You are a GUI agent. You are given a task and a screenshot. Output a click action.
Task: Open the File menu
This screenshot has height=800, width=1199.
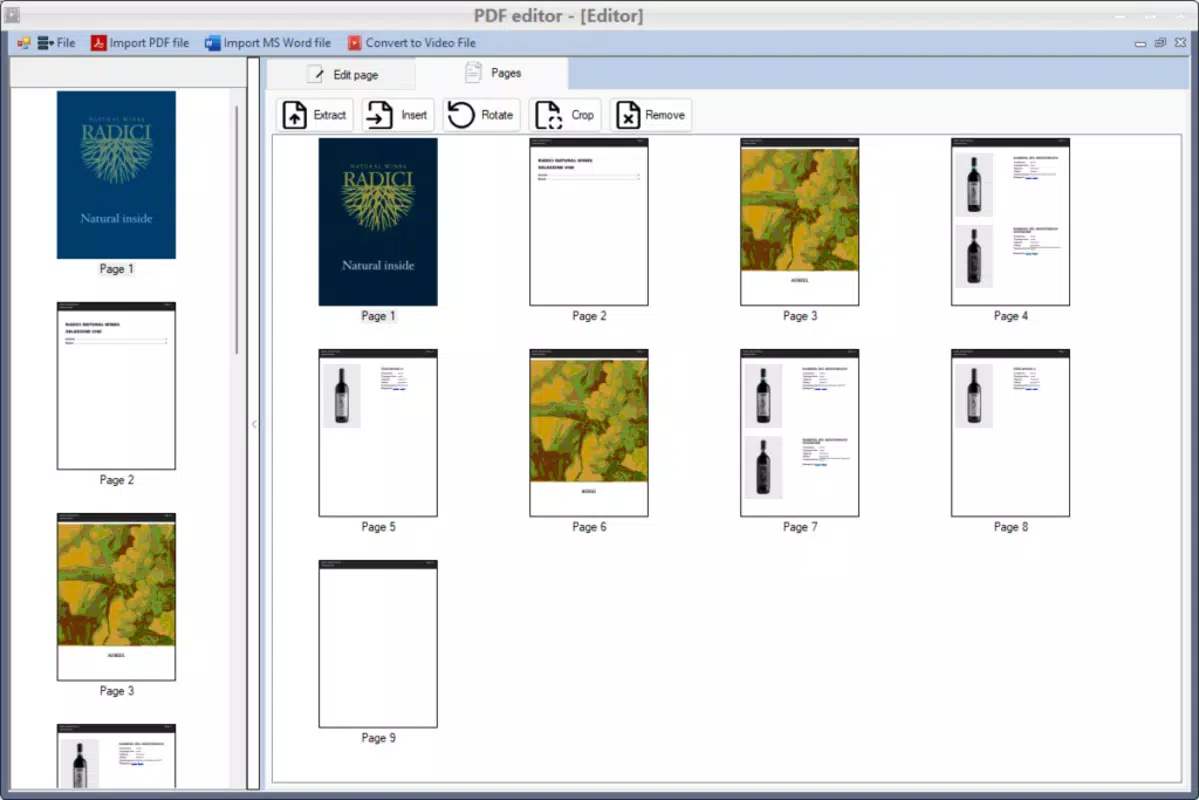point(66,43)
